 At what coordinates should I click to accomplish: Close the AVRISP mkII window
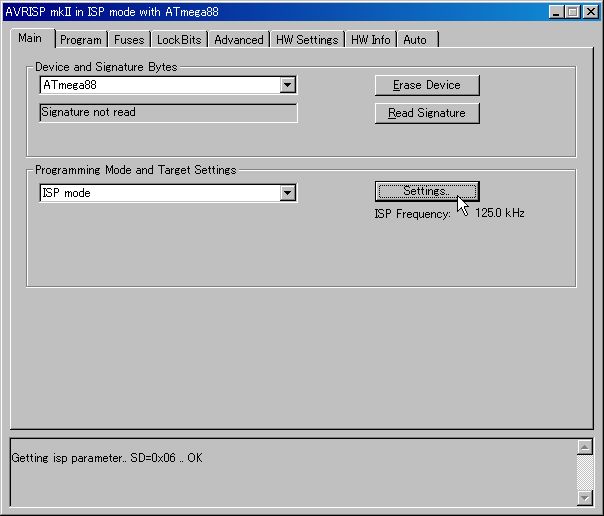591,12
